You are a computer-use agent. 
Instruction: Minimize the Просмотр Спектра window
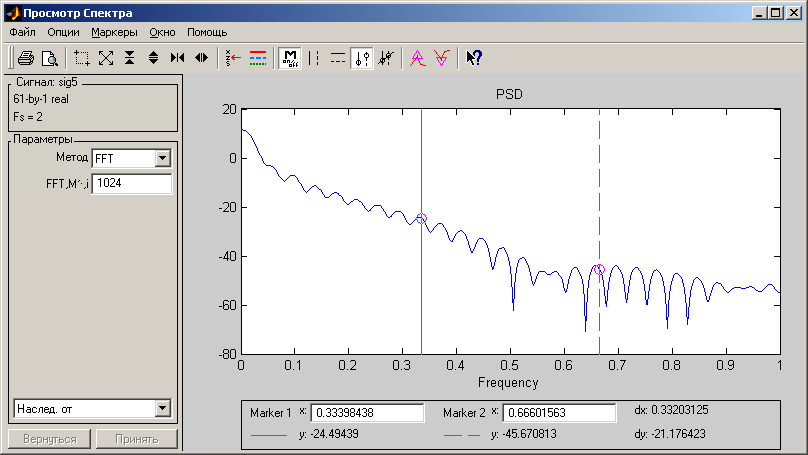point(758,13)
